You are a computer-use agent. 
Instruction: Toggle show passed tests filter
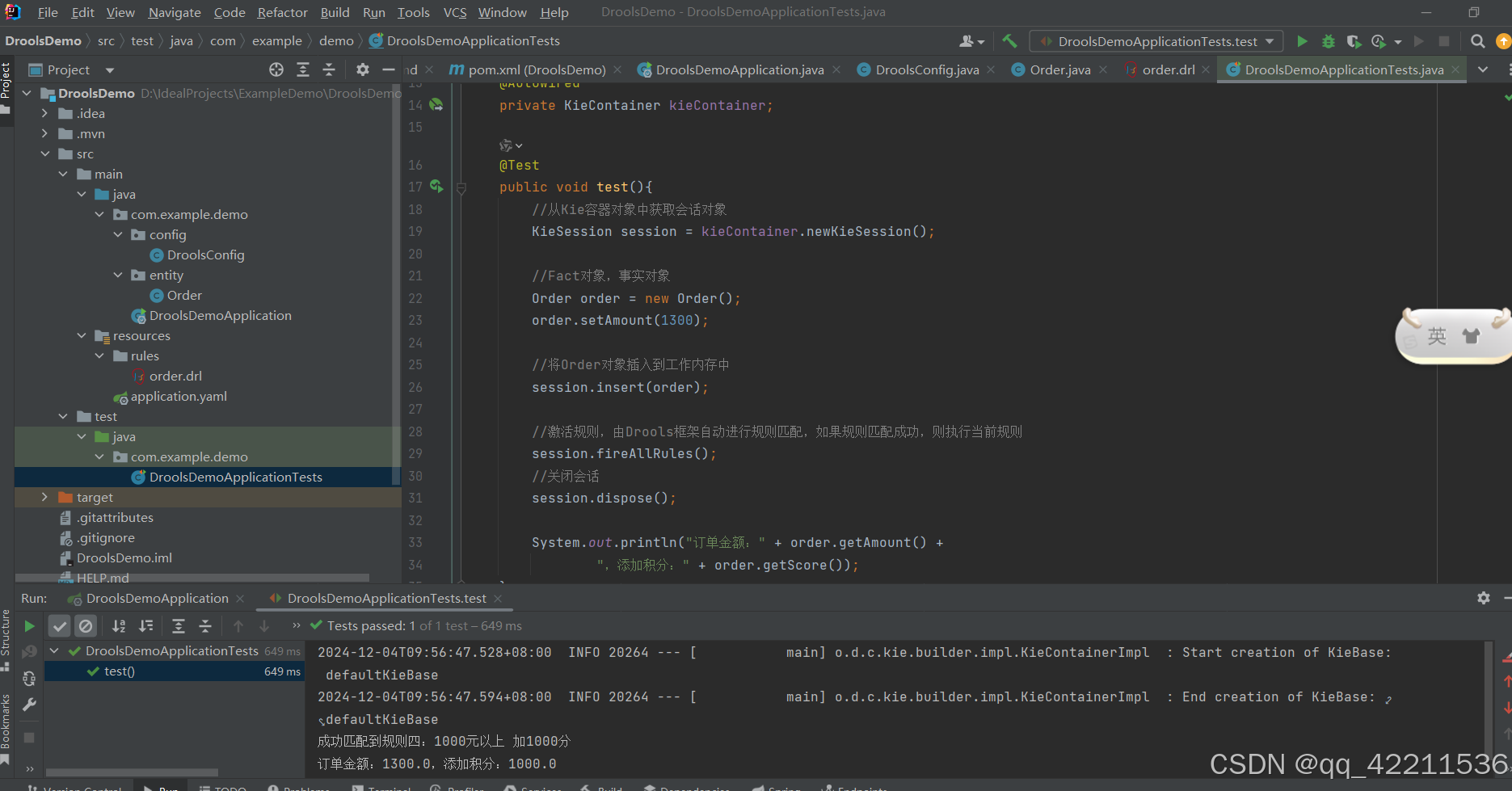[60, 626]
